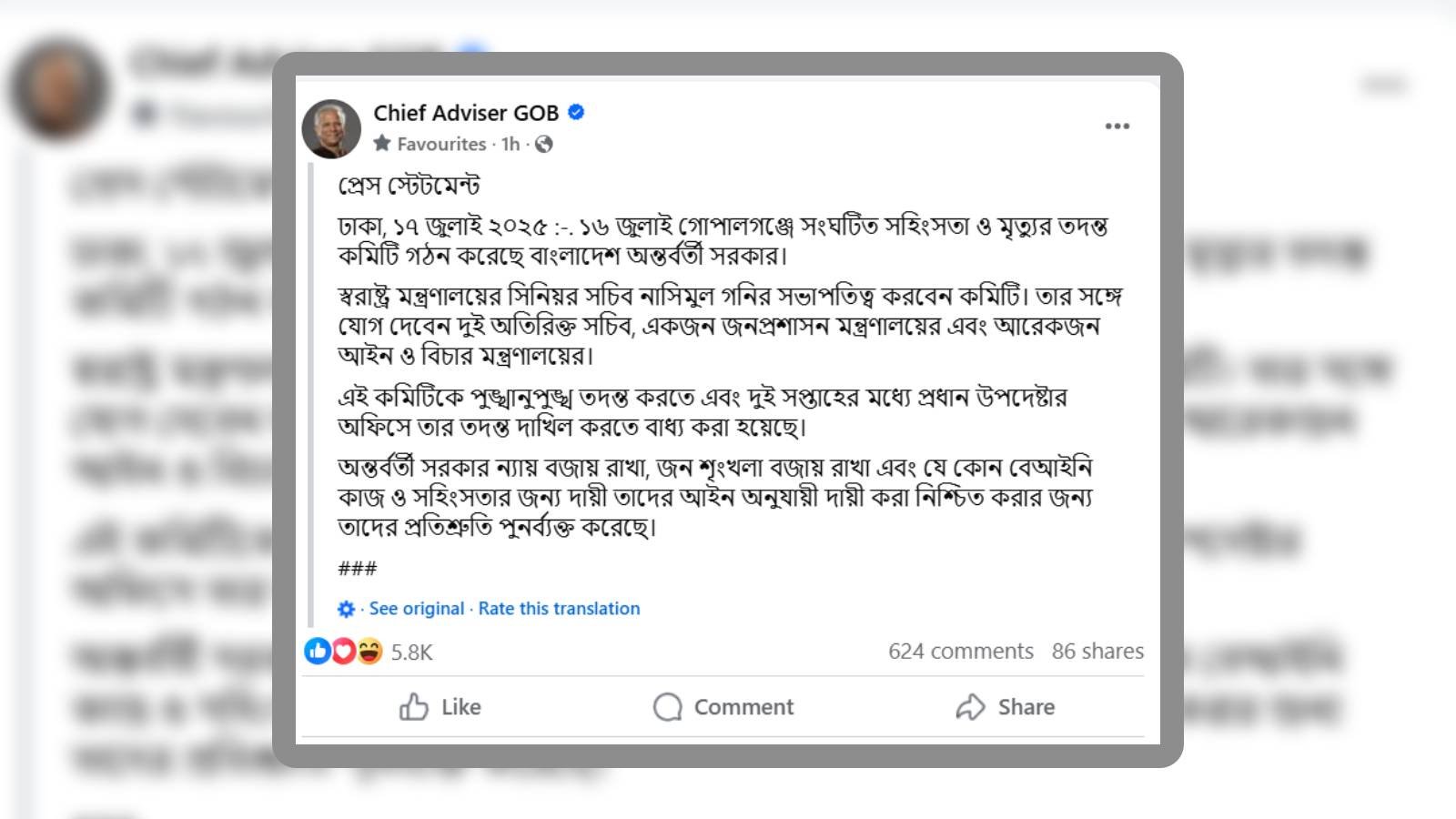View the 86 shares list
The height and width of the screenshot is (819, 1456).
pyautogui.click(x=1097, y=652)
